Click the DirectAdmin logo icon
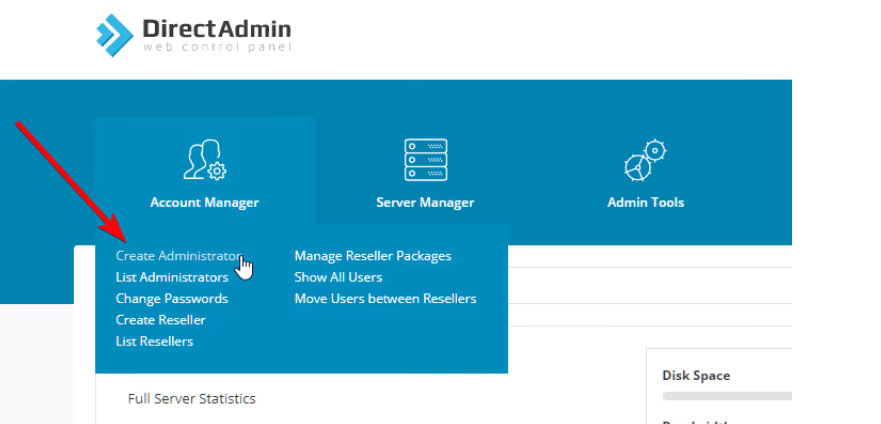Image resolution: width=881 pixels, height=424 pixels. (x=115, y=35)
